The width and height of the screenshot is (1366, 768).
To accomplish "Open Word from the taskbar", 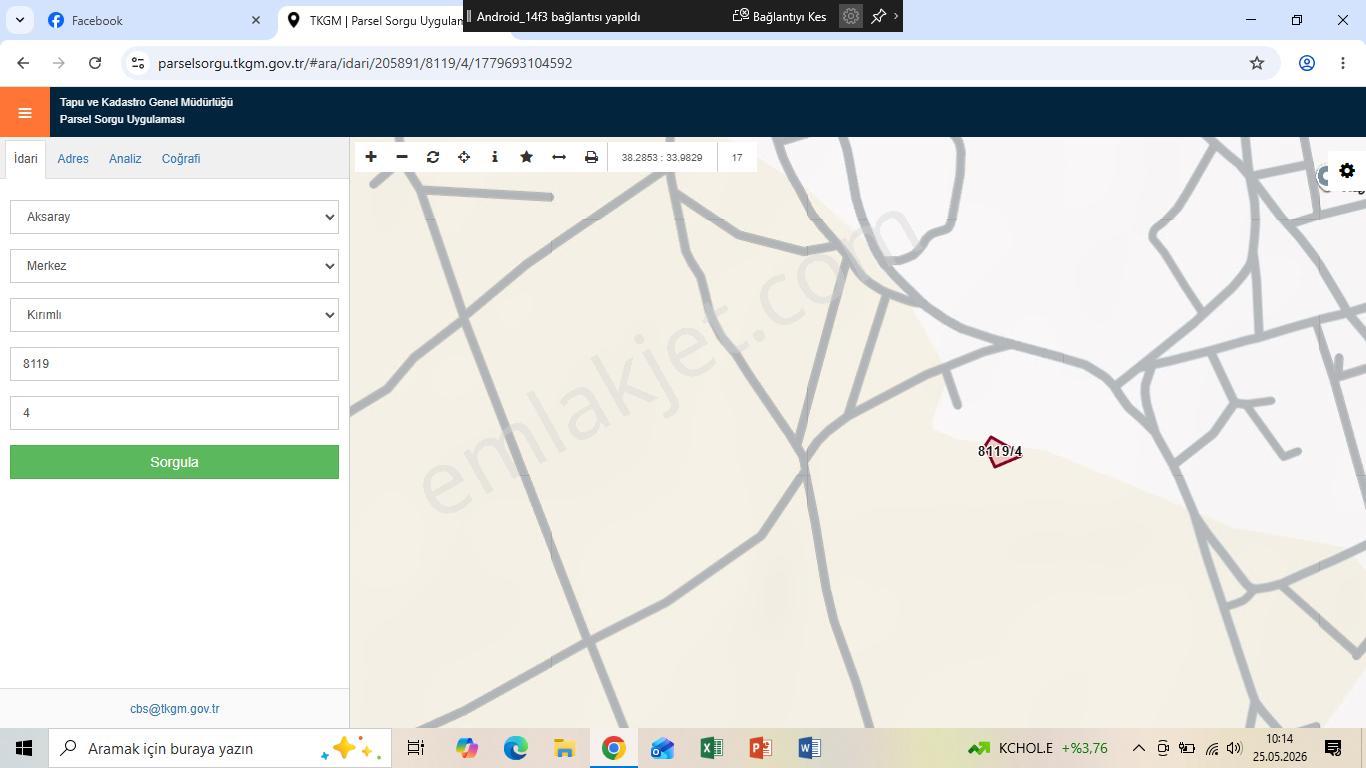I will point(809,748).
